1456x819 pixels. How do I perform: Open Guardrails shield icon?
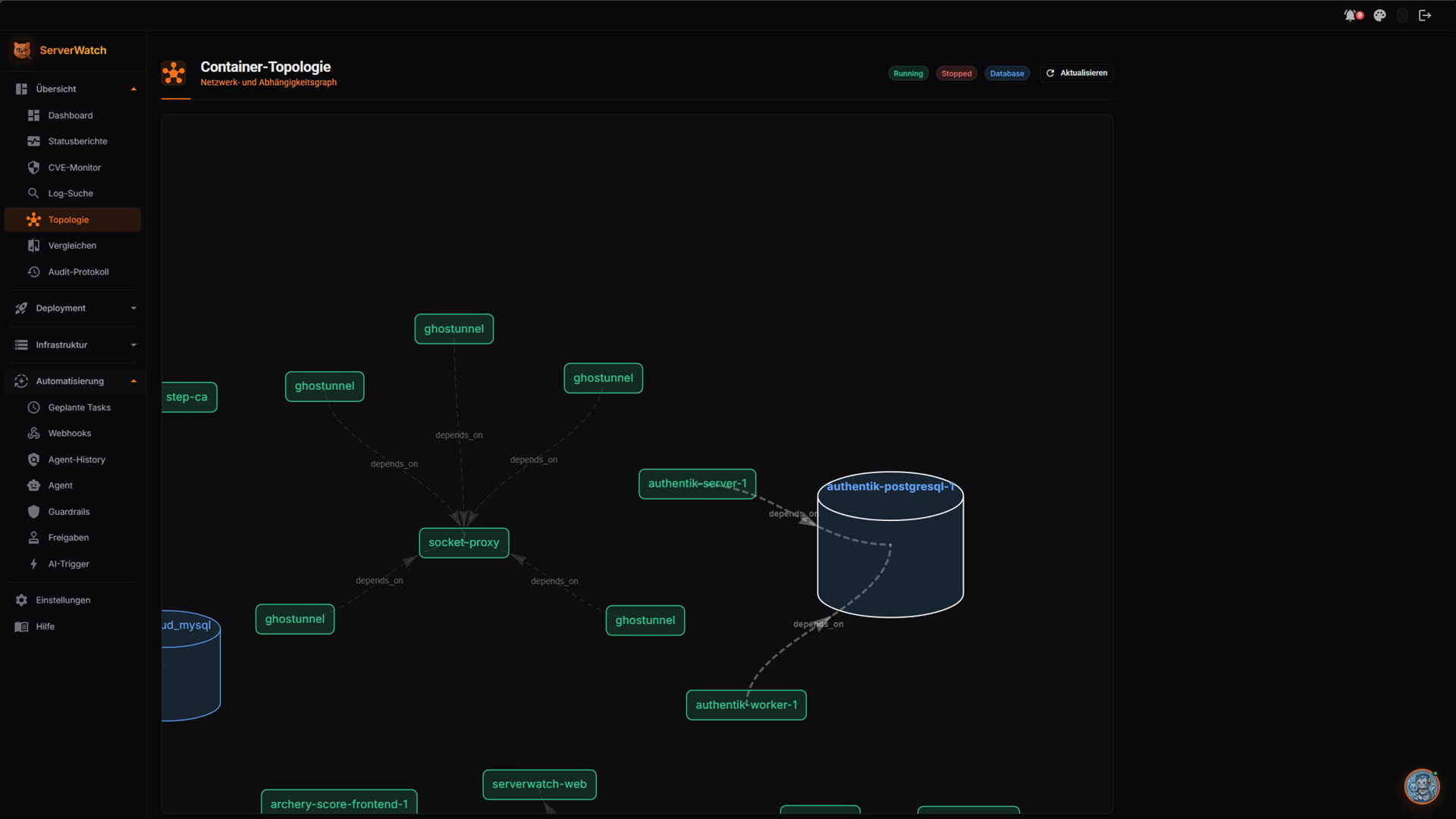(x=33, y=512)
